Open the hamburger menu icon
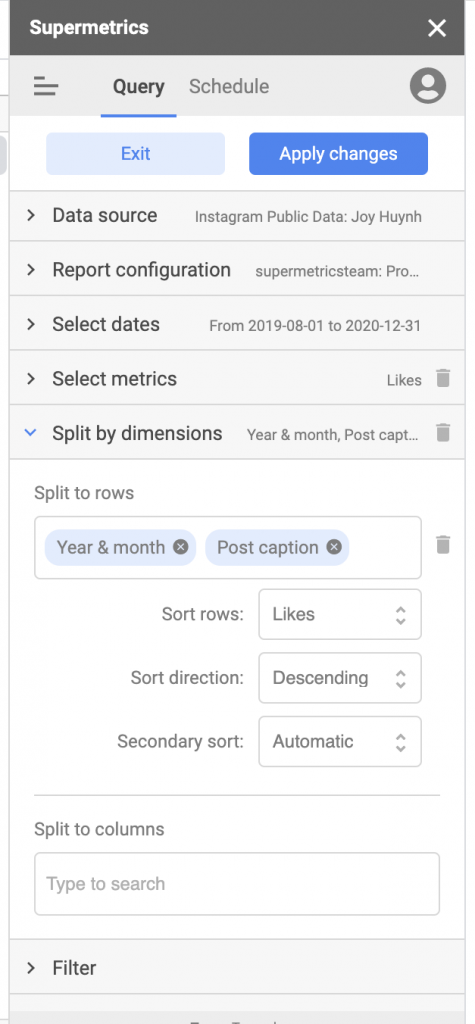The width and height of the screenshot is (475, 1024). coord(46,86)
